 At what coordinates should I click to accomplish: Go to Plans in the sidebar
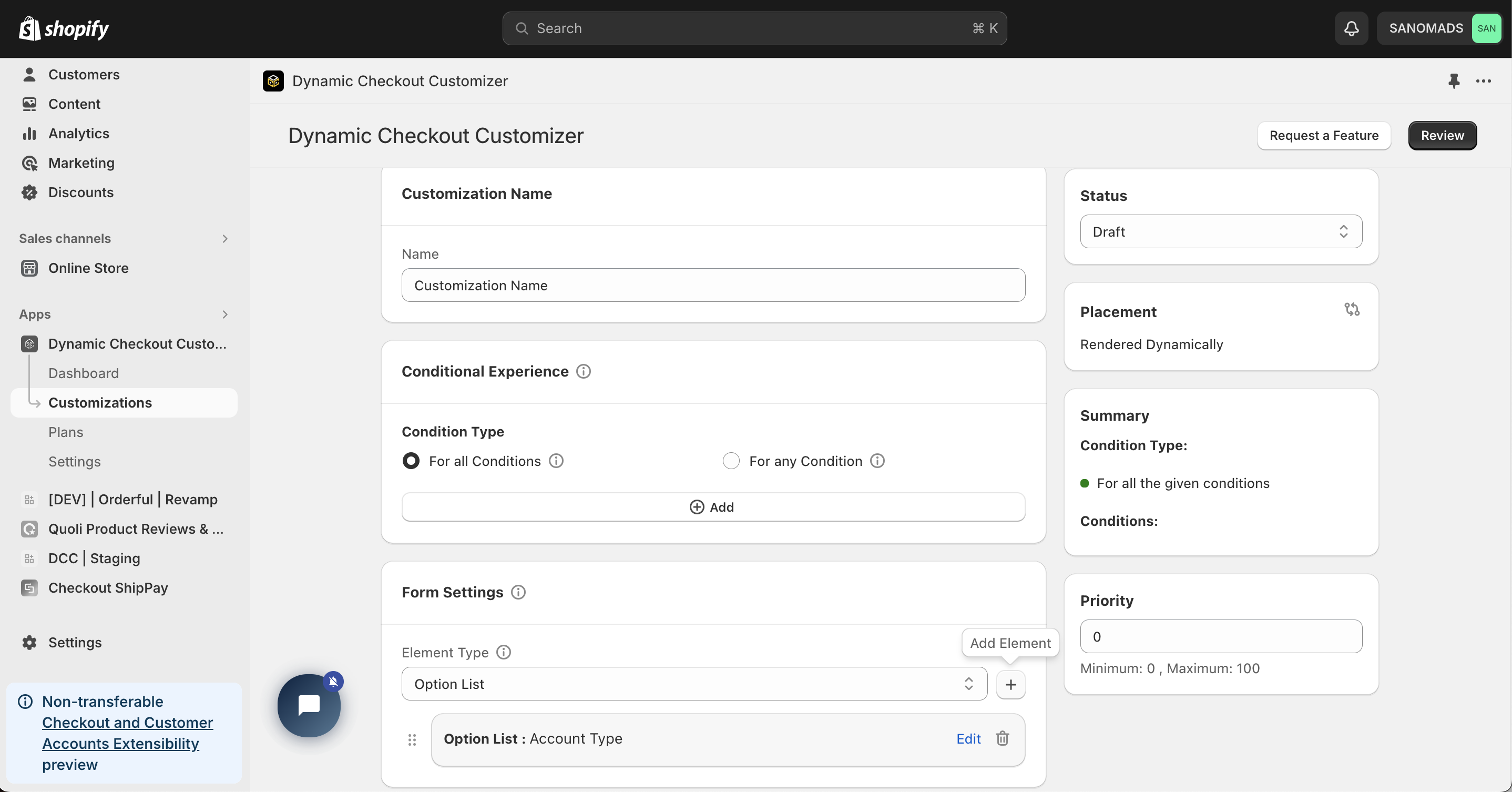tap(66, 432)
